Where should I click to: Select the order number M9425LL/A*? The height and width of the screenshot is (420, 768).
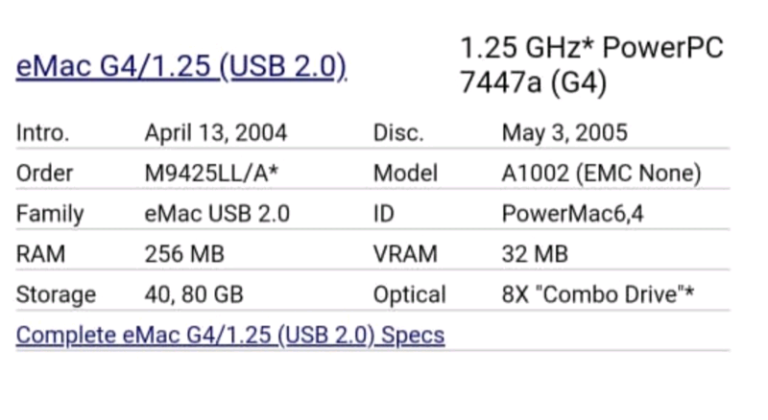(211, 173)
